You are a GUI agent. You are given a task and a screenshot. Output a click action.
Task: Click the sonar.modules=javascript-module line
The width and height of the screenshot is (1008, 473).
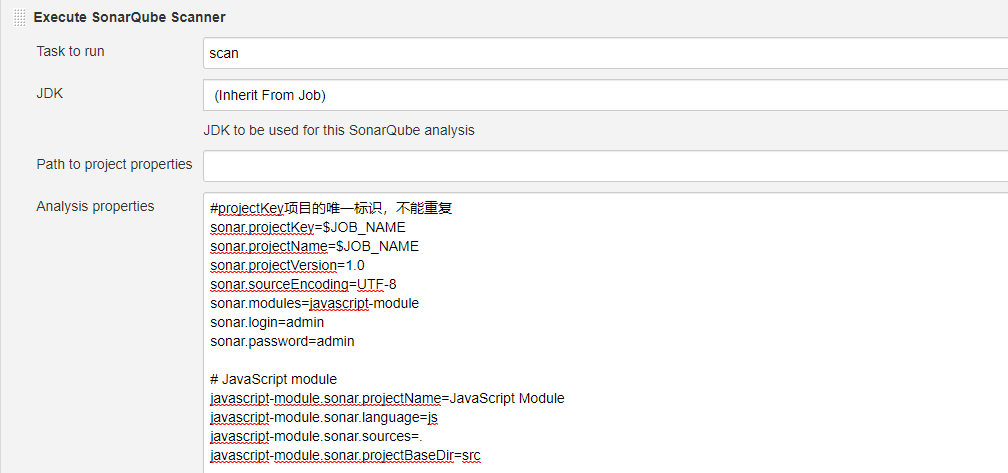coord(314,303)
